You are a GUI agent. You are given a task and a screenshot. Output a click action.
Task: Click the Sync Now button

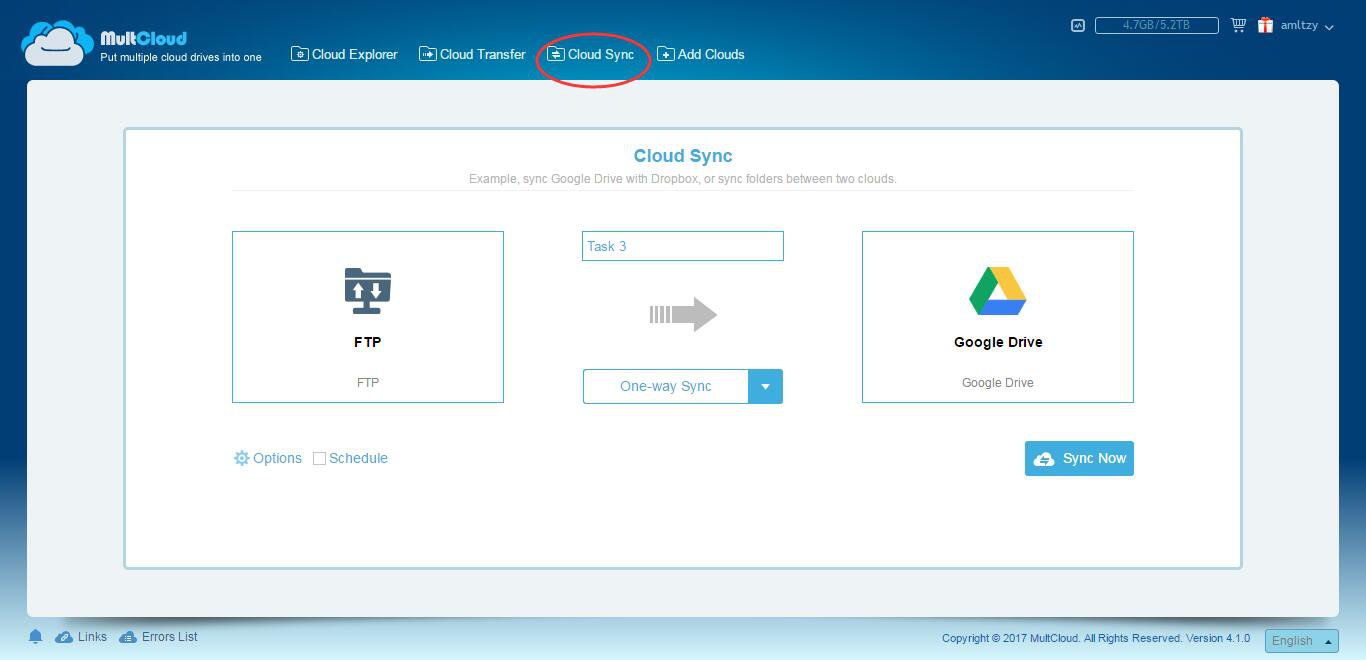point(1079,458)
